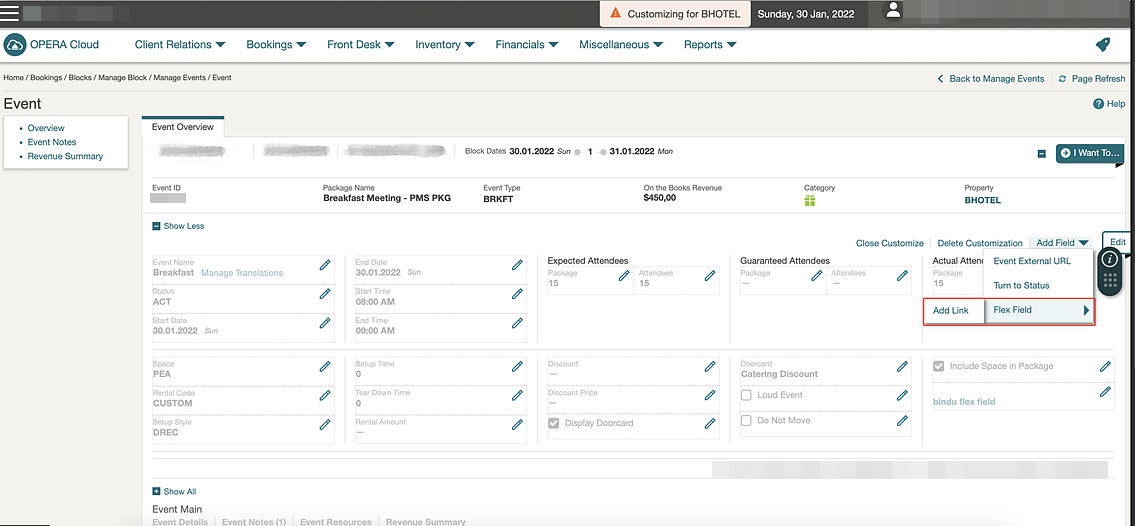Screen dimensions: 1135x526
Task: Click the rocket launch icon
Action: click(x=1103, y=45)
